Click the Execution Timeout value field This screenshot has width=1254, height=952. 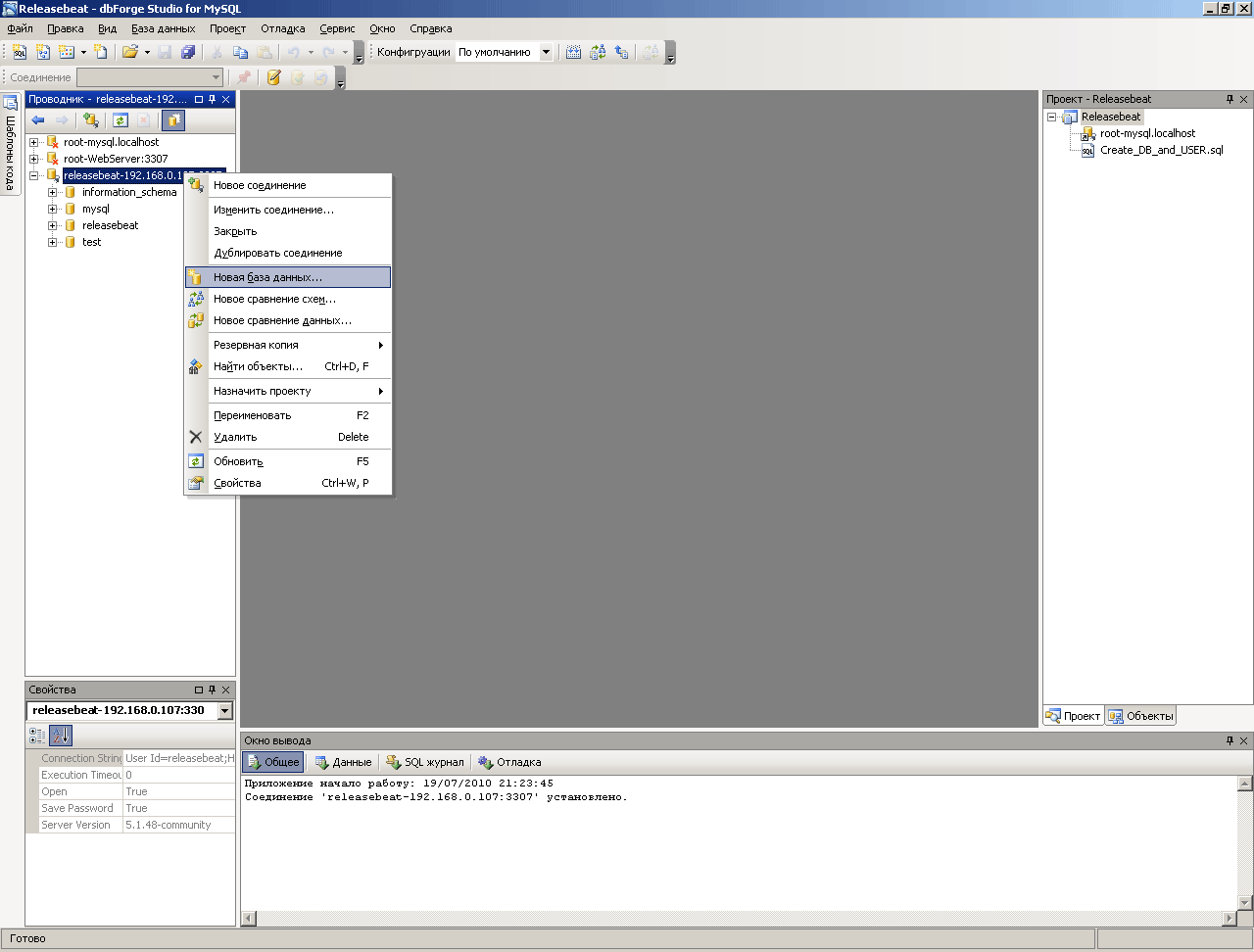[x=179, y=775]
